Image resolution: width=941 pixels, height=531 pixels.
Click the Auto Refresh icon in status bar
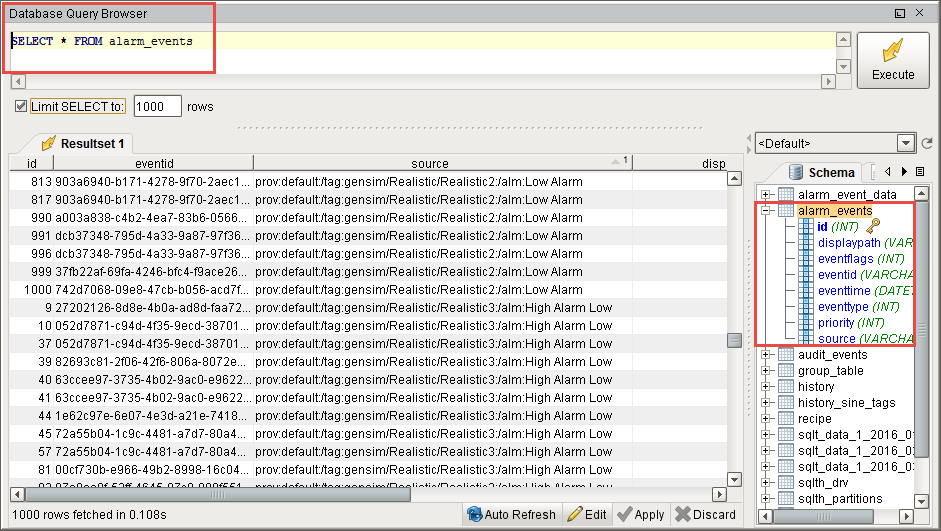[x=475, y=515]
